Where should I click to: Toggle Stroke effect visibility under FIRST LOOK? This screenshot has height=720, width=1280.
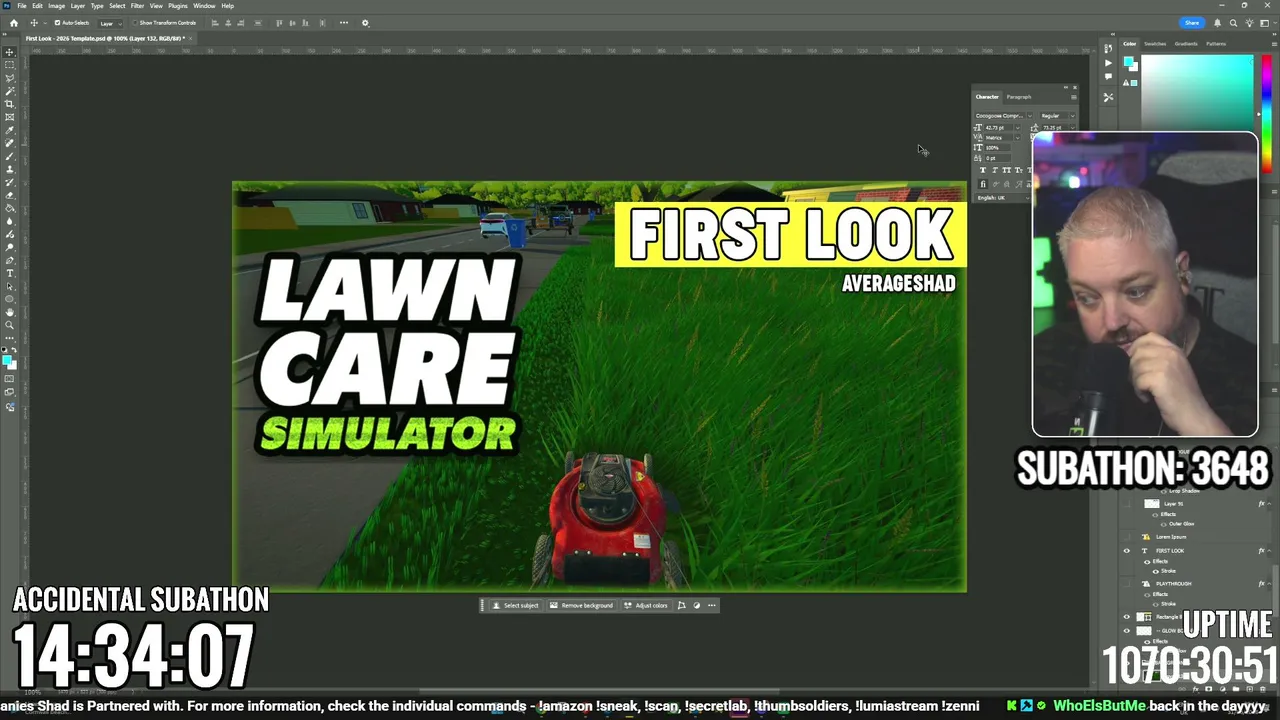1158,571
